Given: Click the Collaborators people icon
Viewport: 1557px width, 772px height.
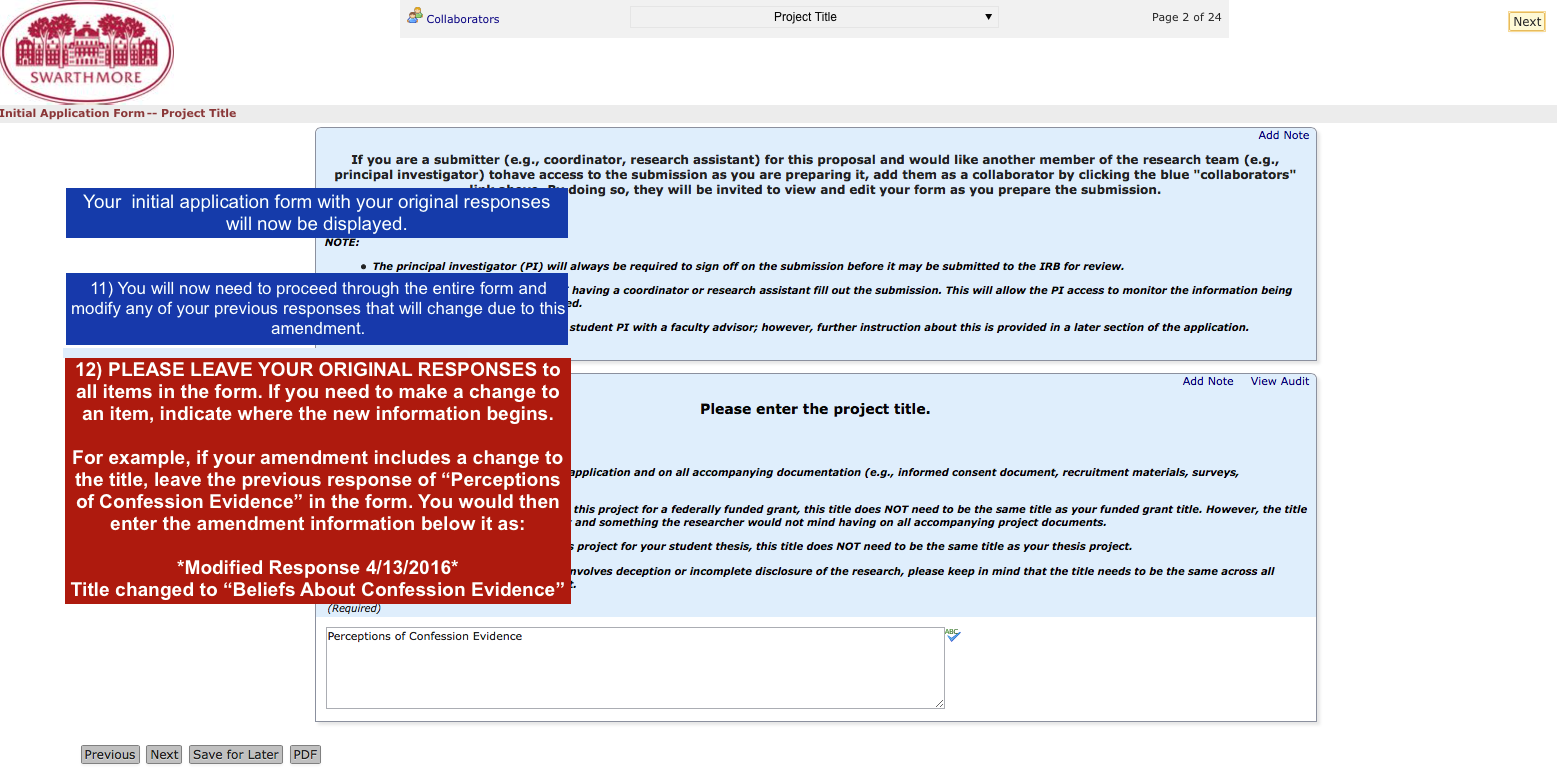Looking at the screenshot, I should click(414, 15).
